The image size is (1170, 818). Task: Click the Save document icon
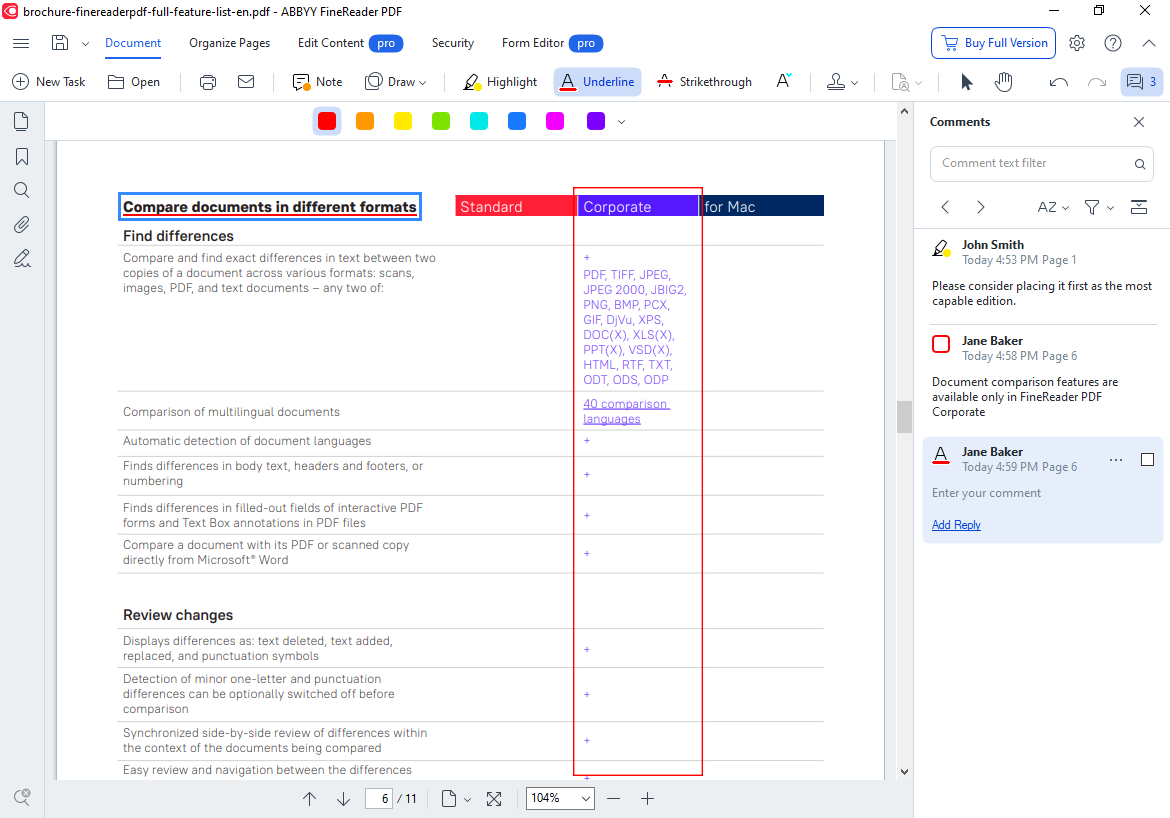click(x=60, y=43)
